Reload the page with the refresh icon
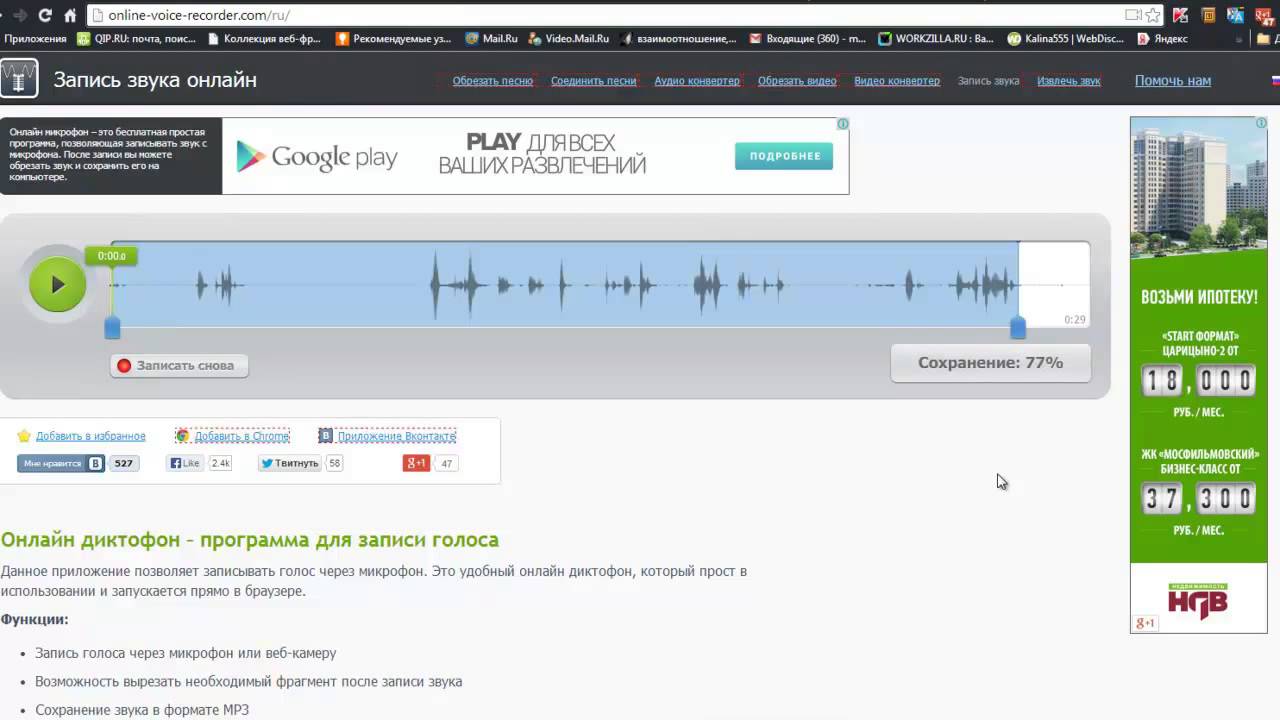1280x720 pixels. point(45,15)
